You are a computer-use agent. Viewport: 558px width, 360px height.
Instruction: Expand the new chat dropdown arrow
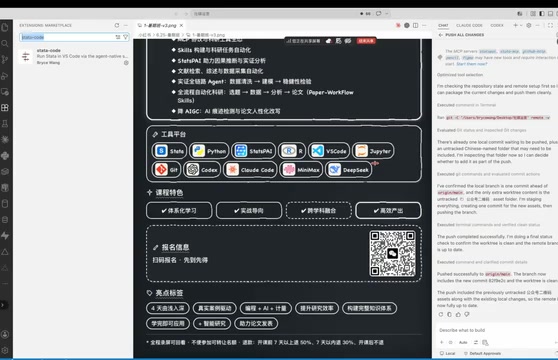[521, 25]
